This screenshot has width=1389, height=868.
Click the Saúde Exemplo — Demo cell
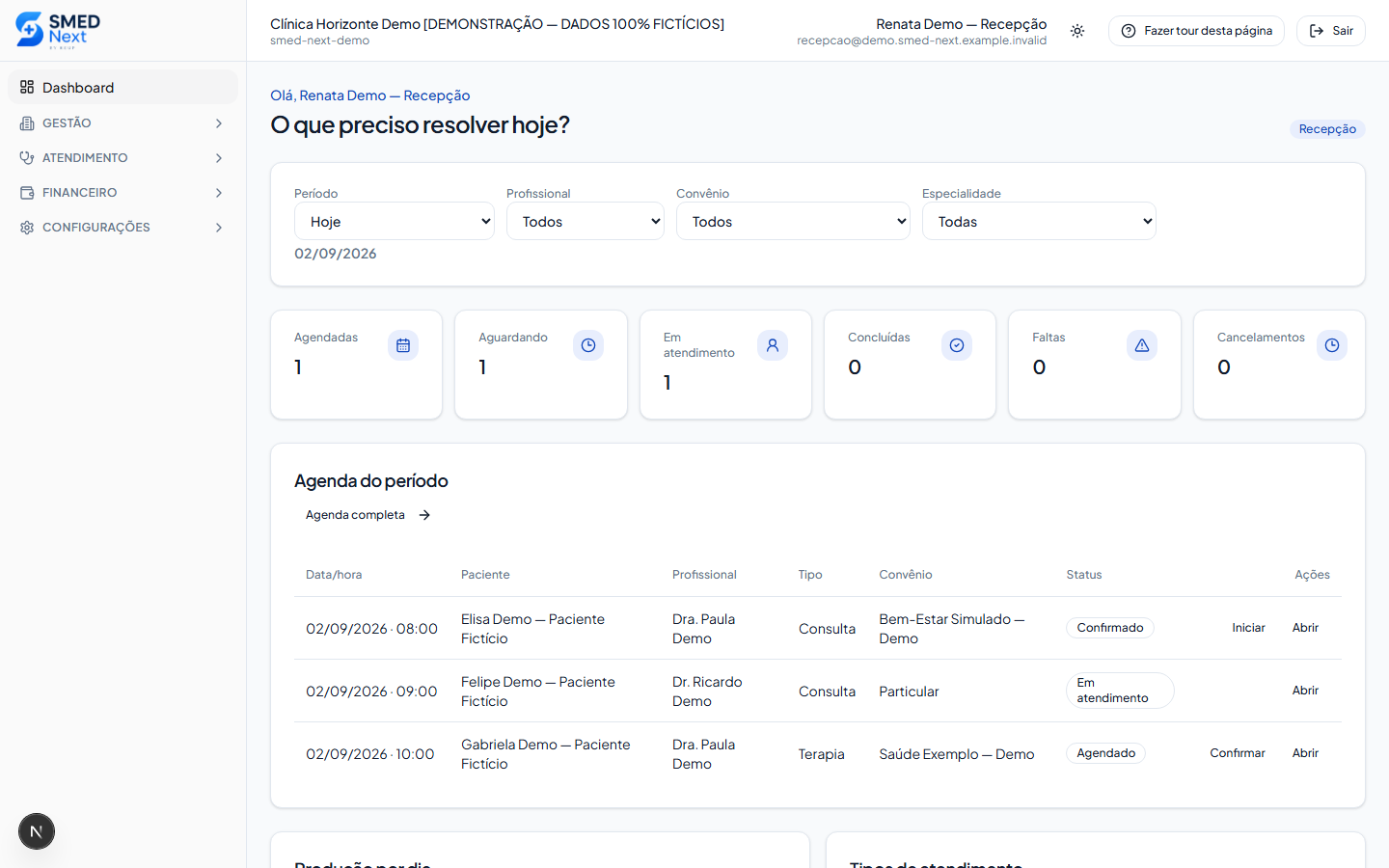pyautogui.click(x=957, y=754)
